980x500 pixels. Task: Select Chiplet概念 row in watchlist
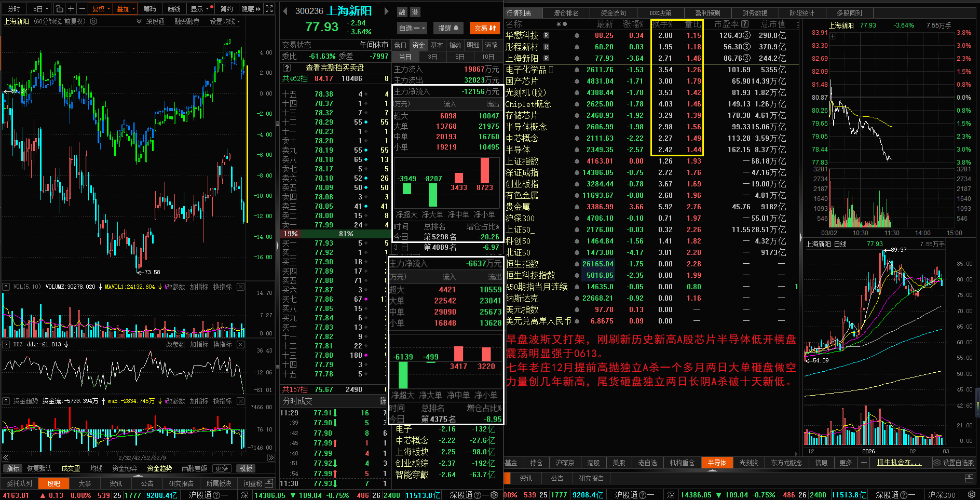point(652,103)
